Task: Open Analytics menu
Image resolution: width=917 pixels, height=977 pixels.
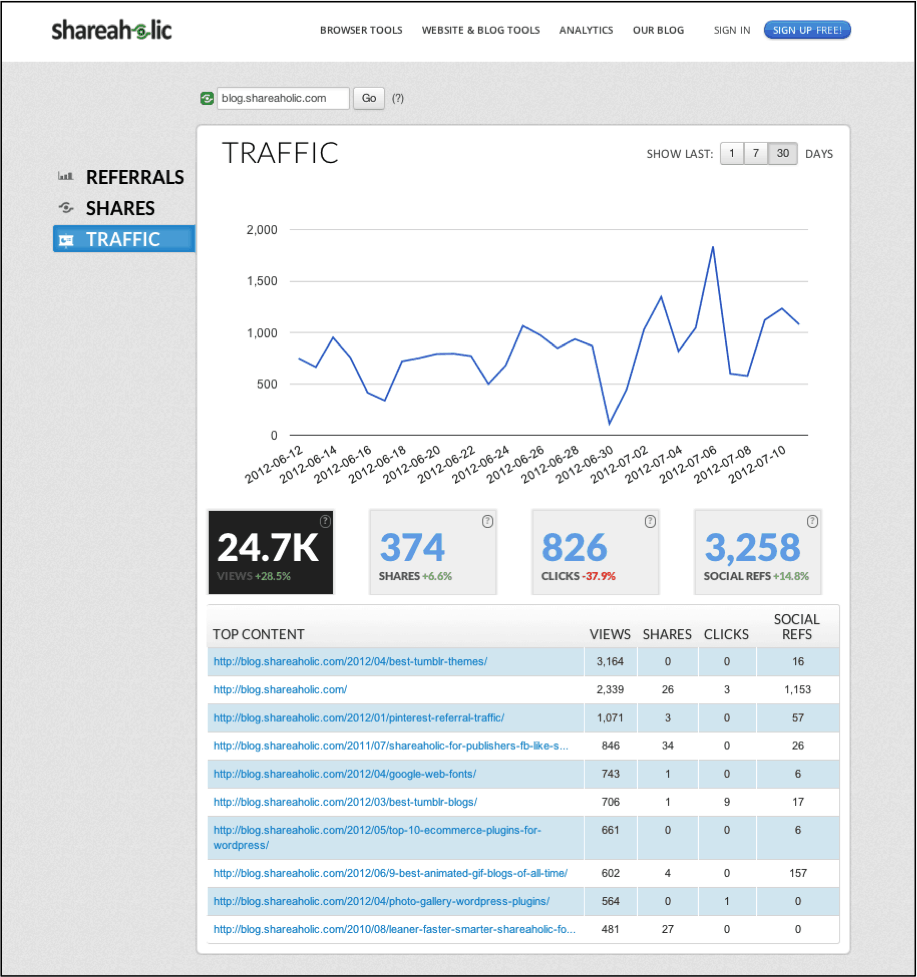Action: [x=586, y=30]
